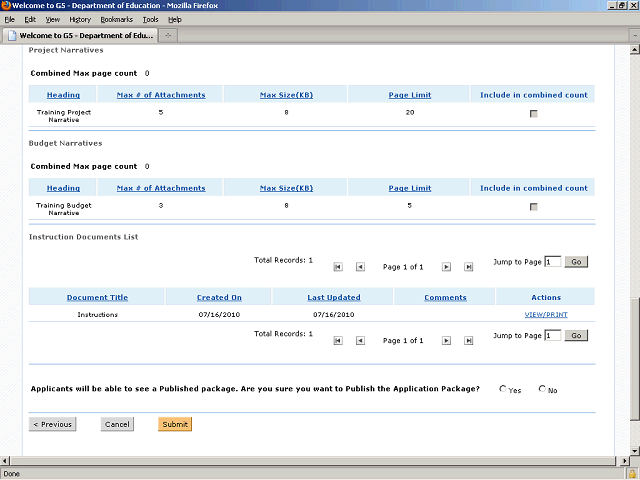
Task: Sort Project Narratives by Max Size(KB)
Action: pos(287,95)
